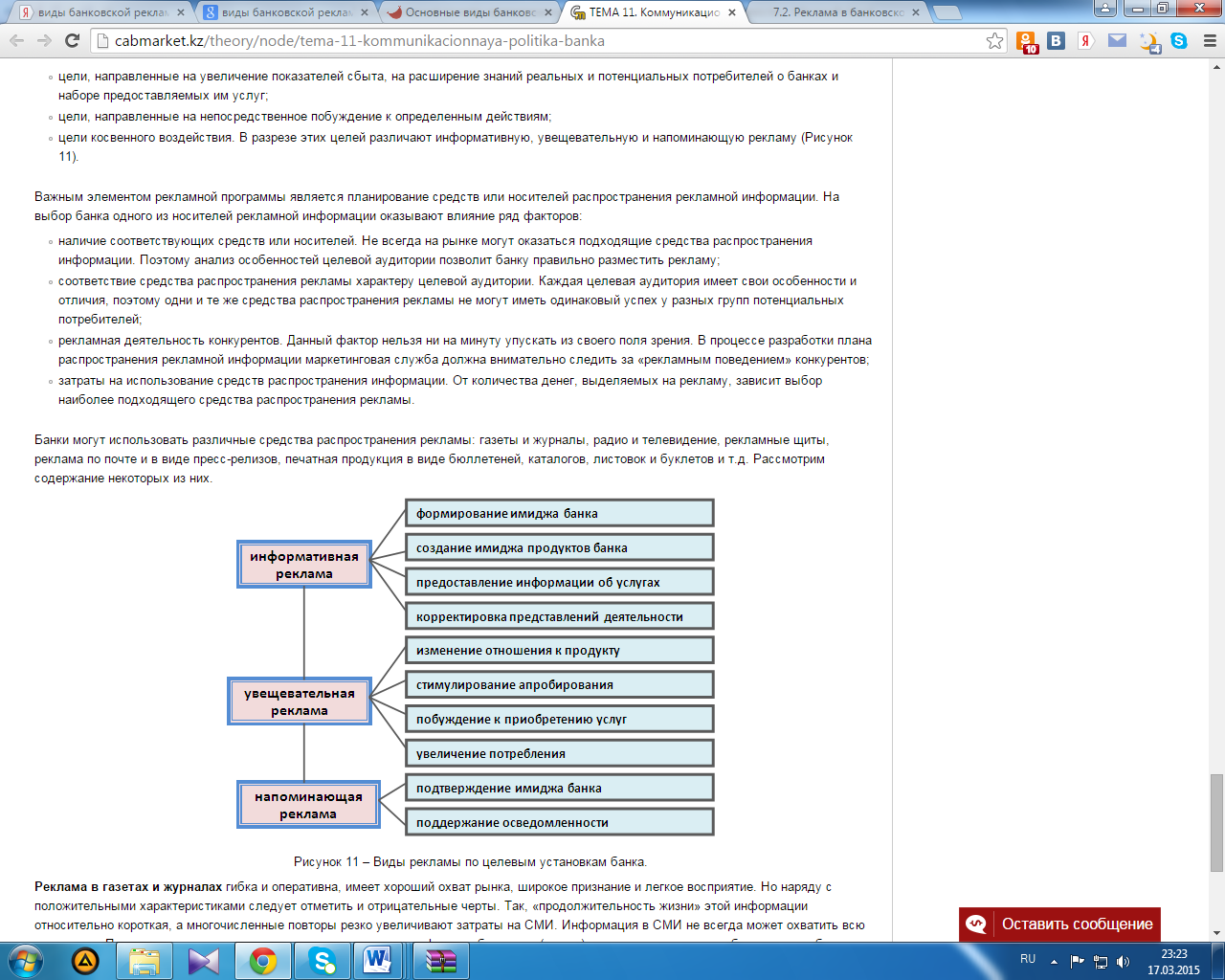The image size is (1225, 980).
Task: Close the '7.2. Реклама в банковск' tab
Action: 916,12
